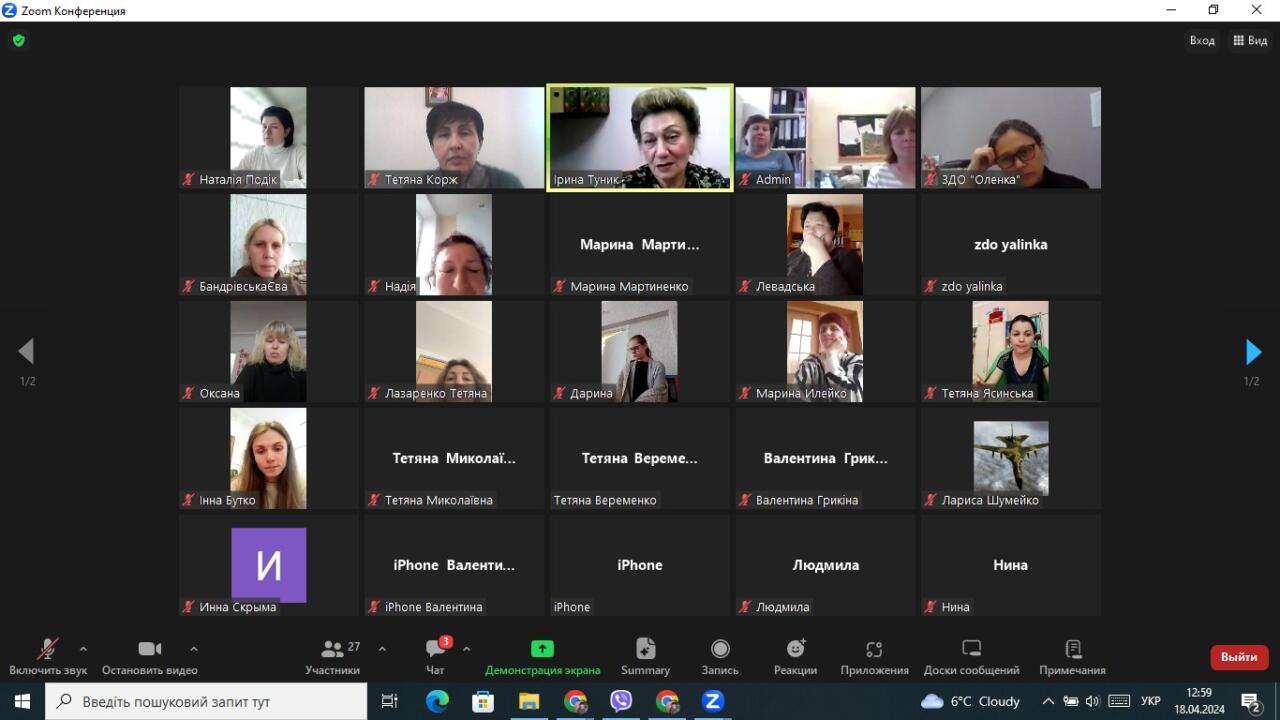Click the green encryption shield icon

(18, 41)
